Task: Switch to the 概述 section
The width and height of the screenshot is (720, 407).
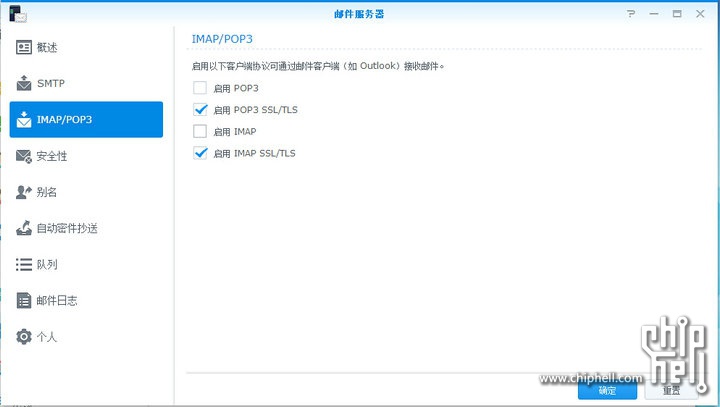Action: tap(86, 47)
